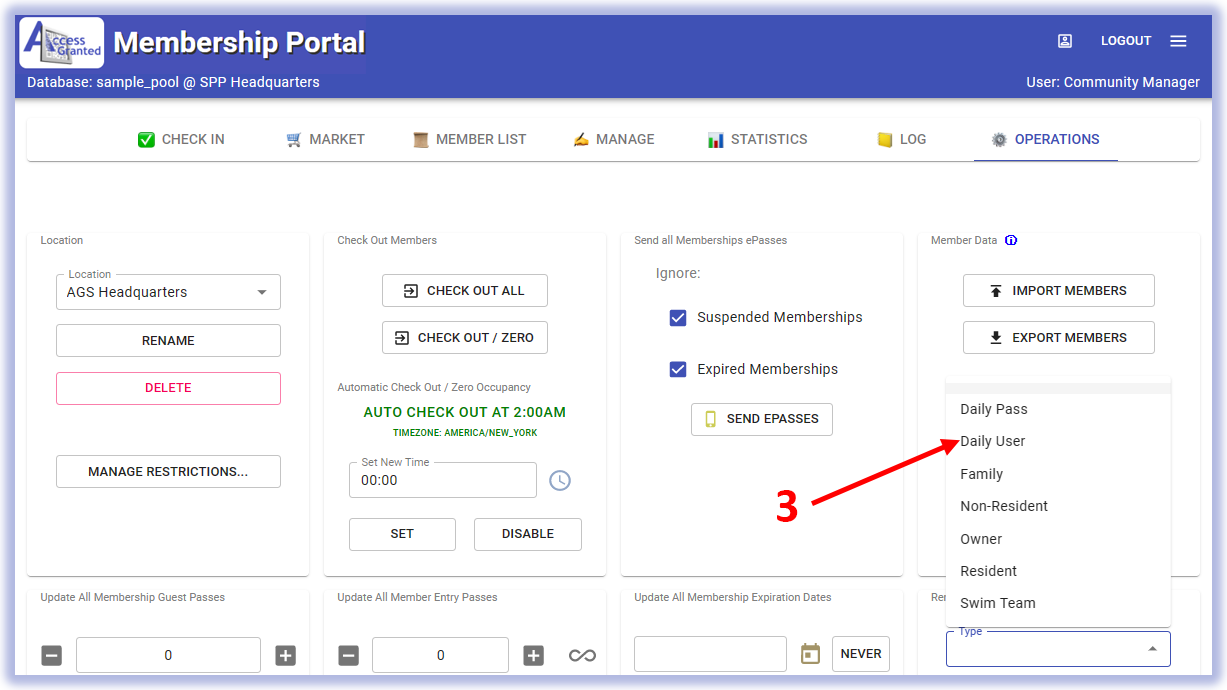
Task: Click the Member Data info icon
Action: (1011, 240)
